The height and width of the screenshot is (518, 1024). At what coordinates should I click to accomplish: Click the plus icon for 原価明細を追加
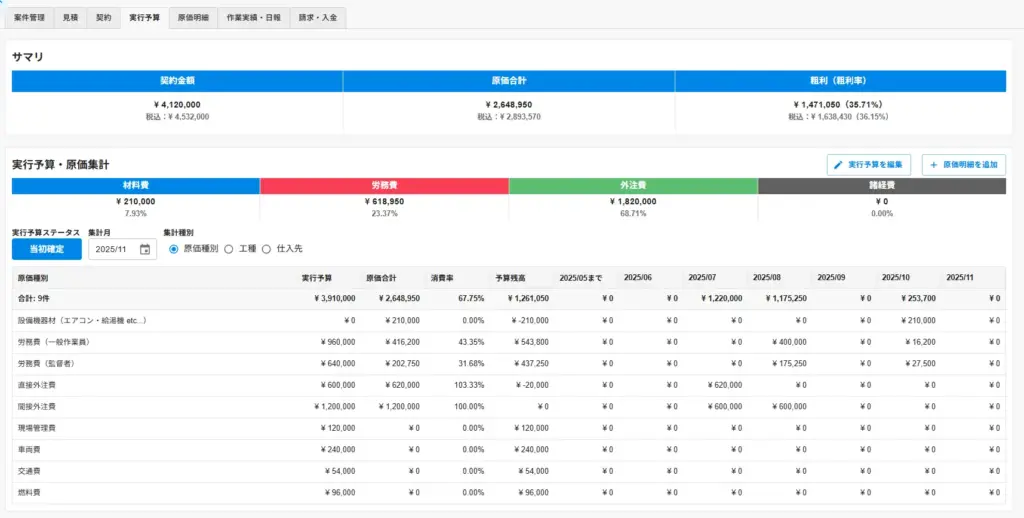pyautogui.click(x=933, y=164)
